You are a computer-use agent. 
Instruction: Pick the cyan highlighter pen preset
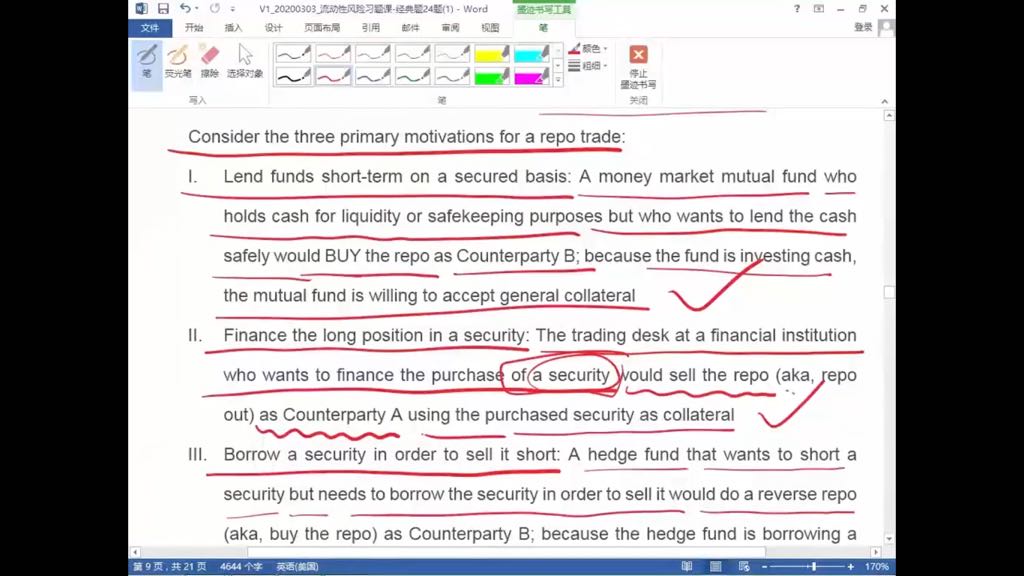[x=532, y=54]
